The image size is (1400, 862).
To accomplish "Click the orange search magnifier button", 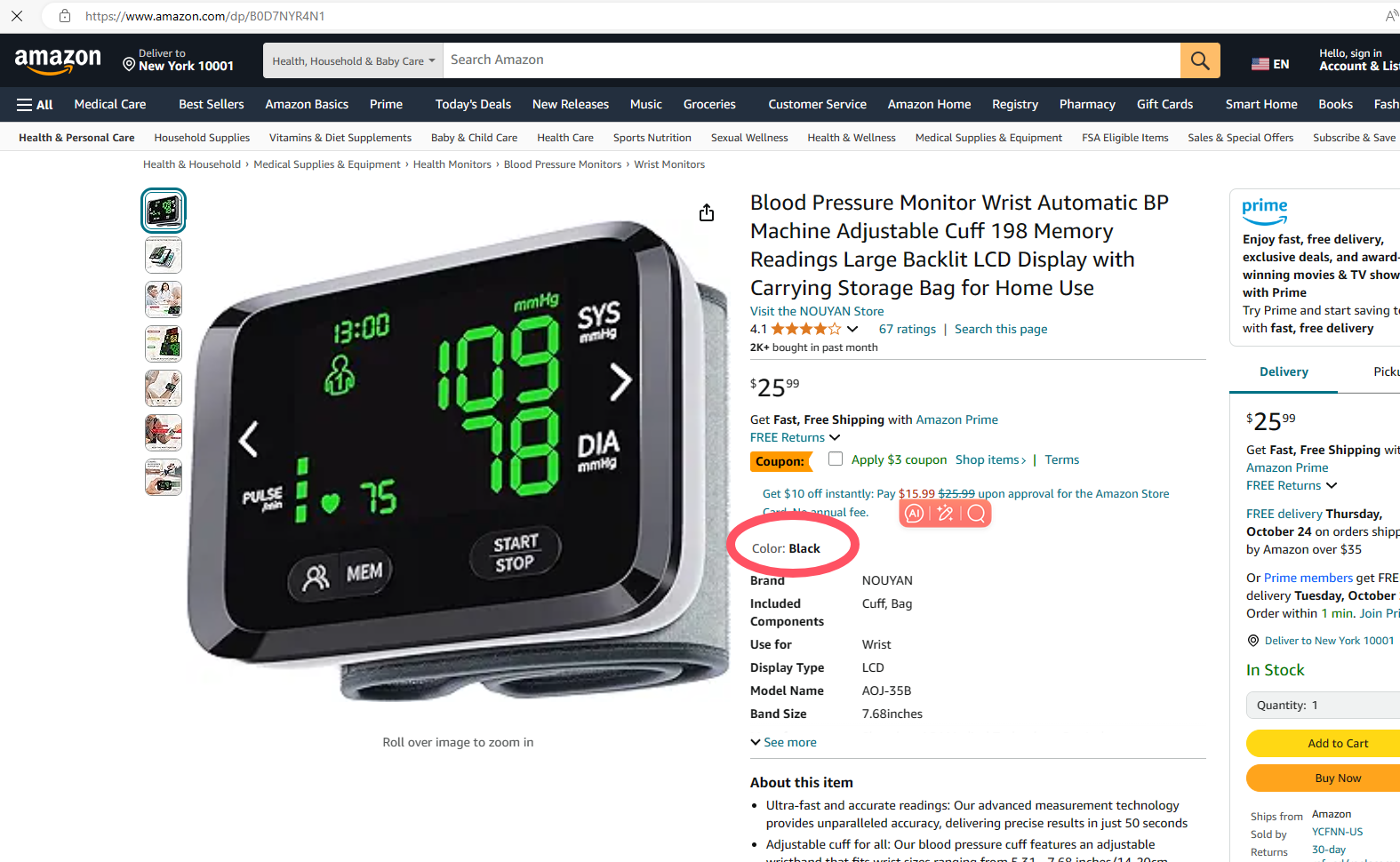I will tap(1200, 60).
